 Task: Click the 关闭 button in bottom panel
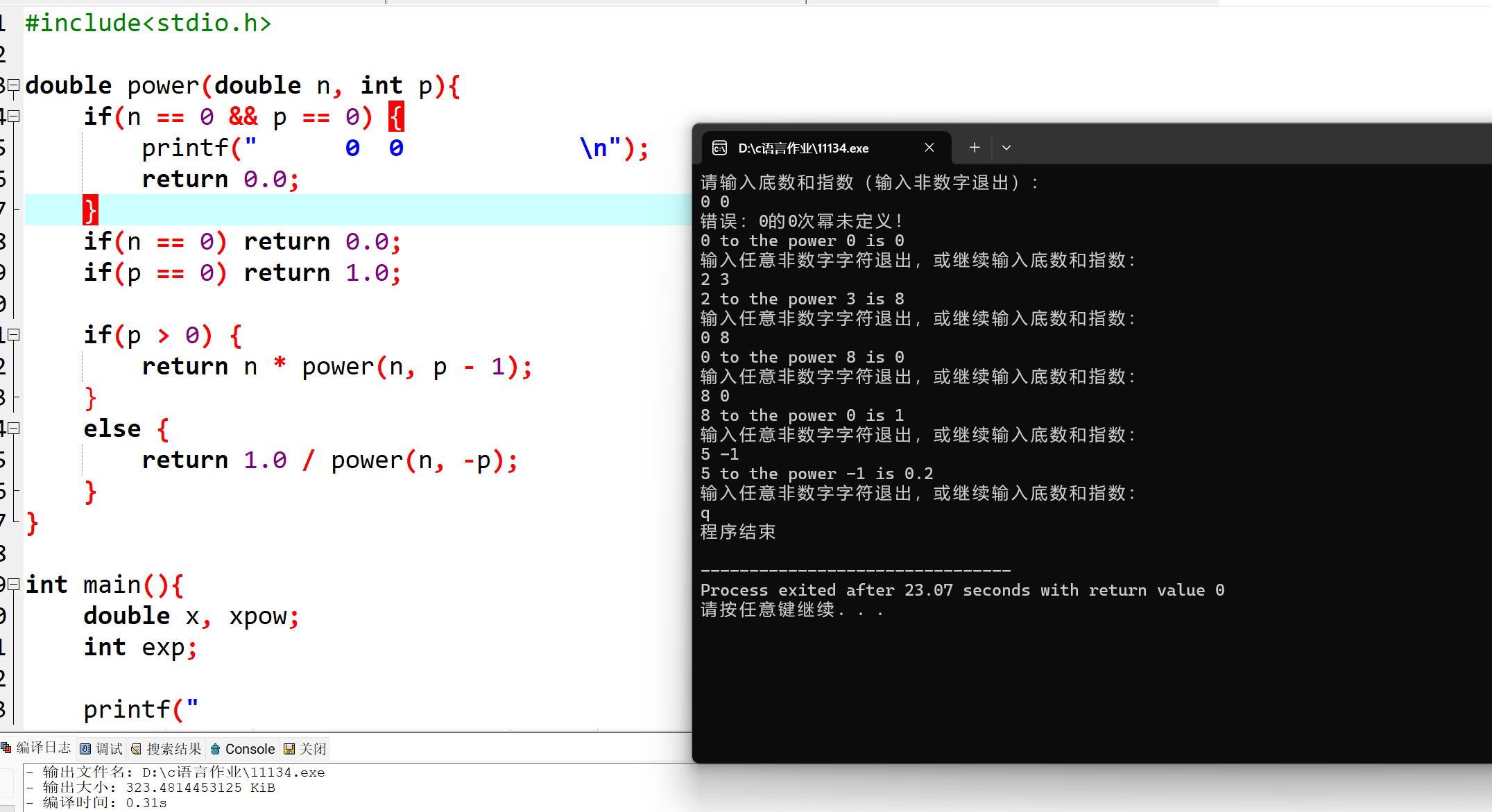coord(313,749)
